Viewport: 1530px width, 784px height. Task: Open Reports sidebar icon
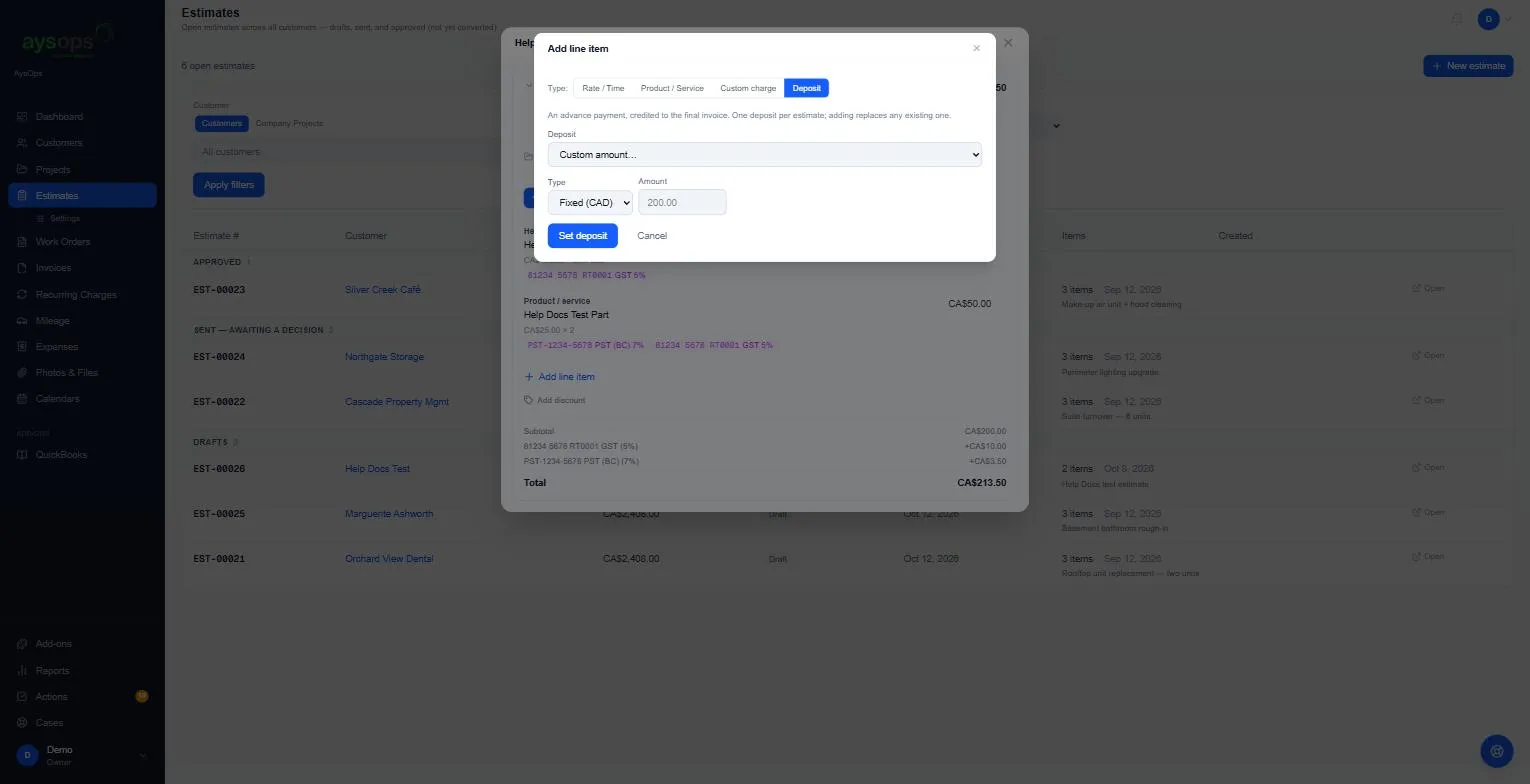[x=22, y=671]
